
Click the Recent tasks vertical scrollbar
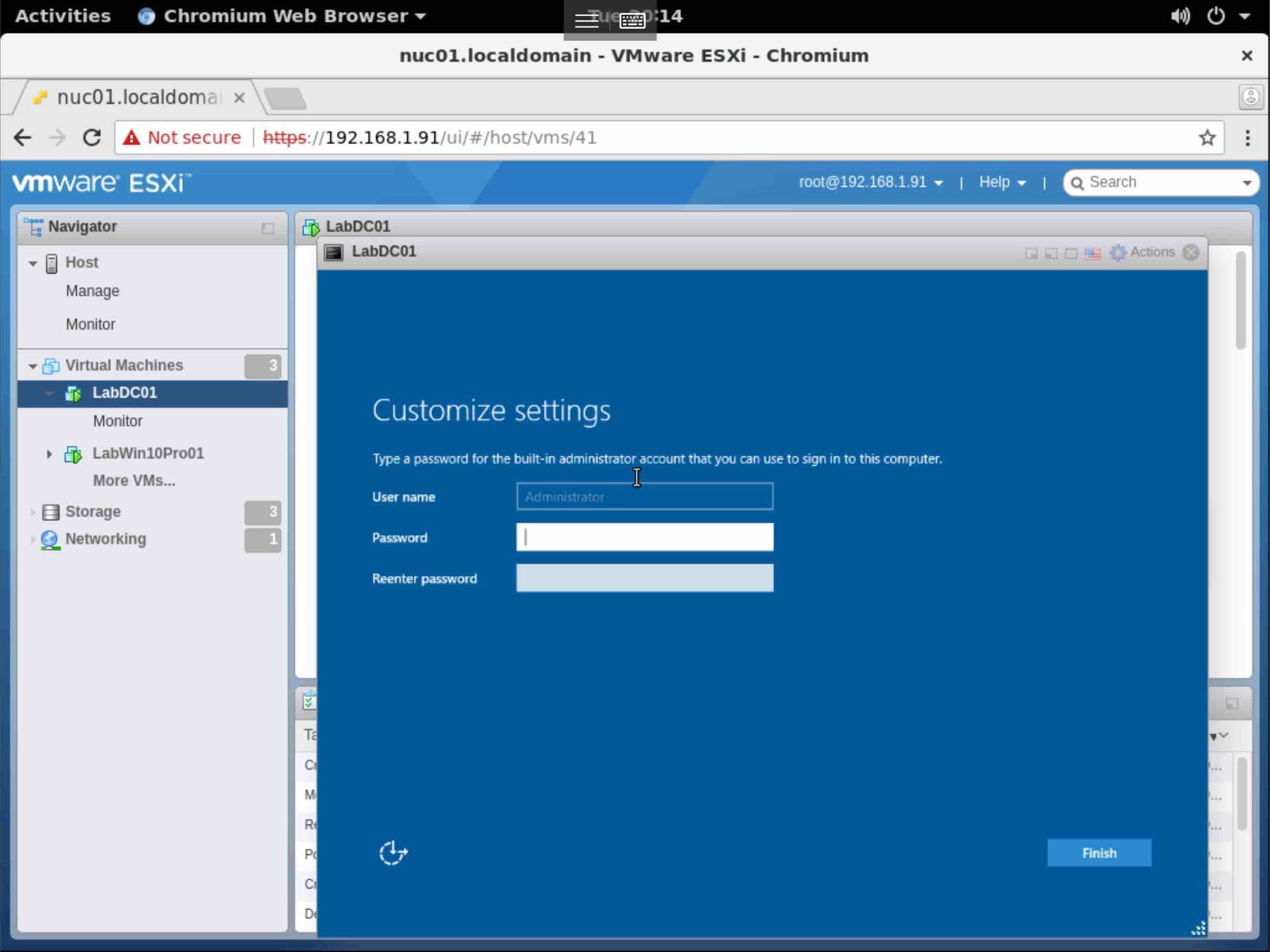[1241, 793]
